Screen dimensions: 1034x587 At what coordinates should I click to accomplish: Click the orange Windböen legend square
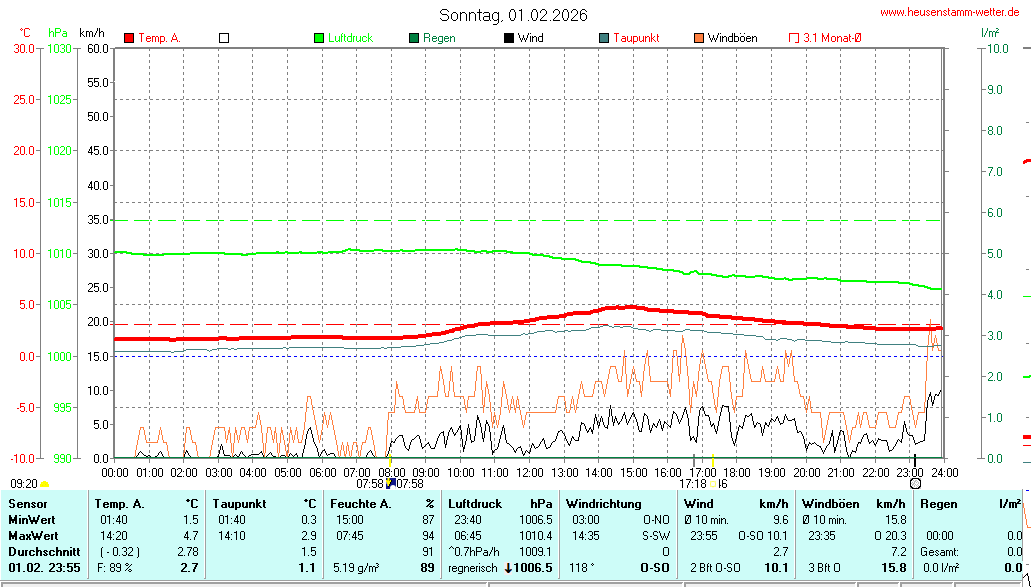[x=698, y=38]
